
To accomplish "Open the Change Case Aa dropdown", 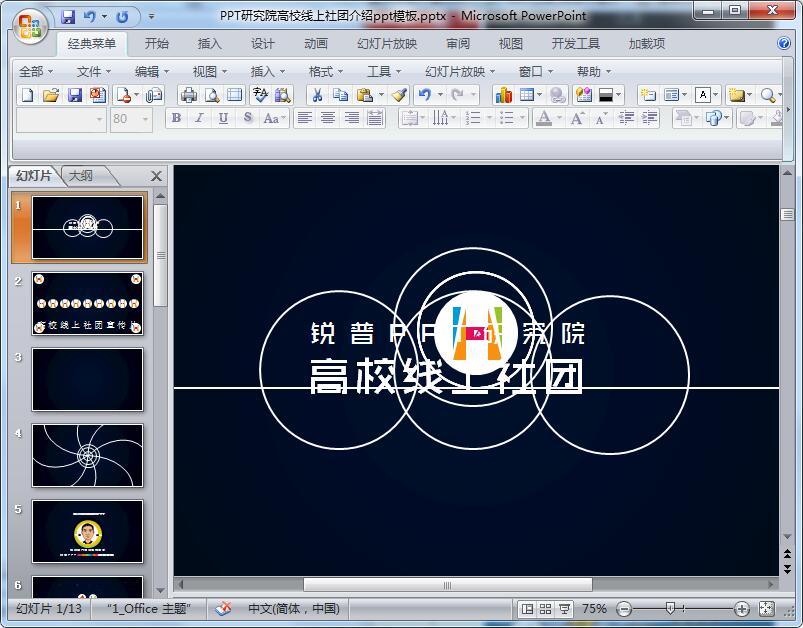I will [x=274, y=119].
